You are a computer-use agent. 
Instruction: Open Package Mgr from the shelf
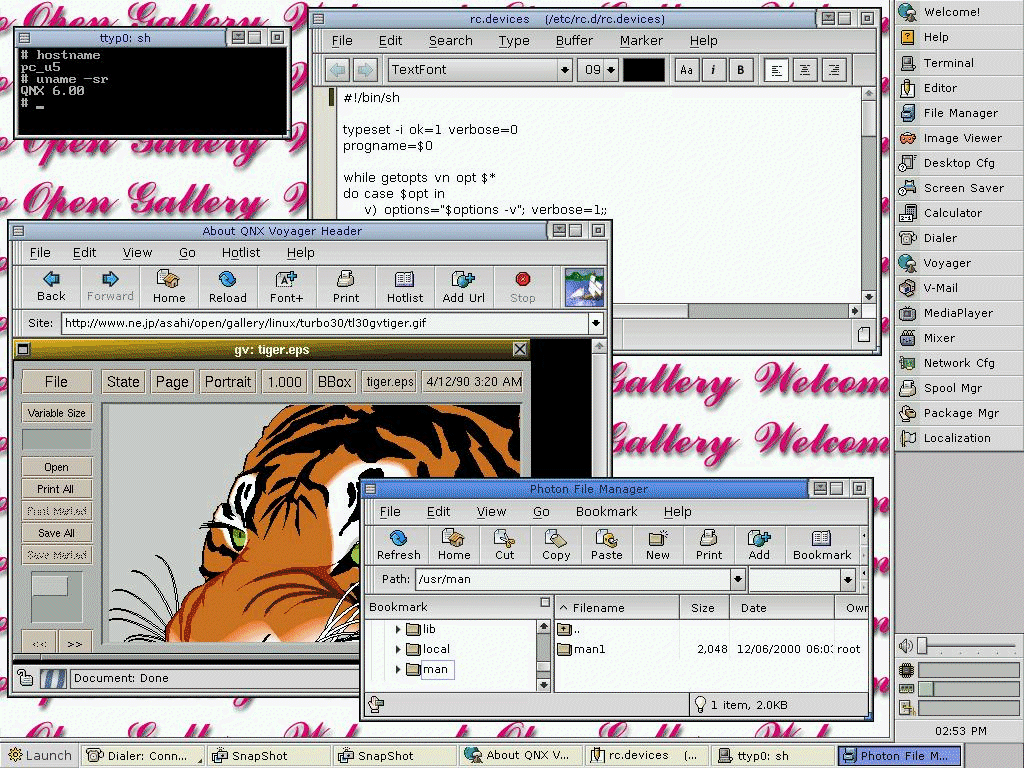pos(959,413)
